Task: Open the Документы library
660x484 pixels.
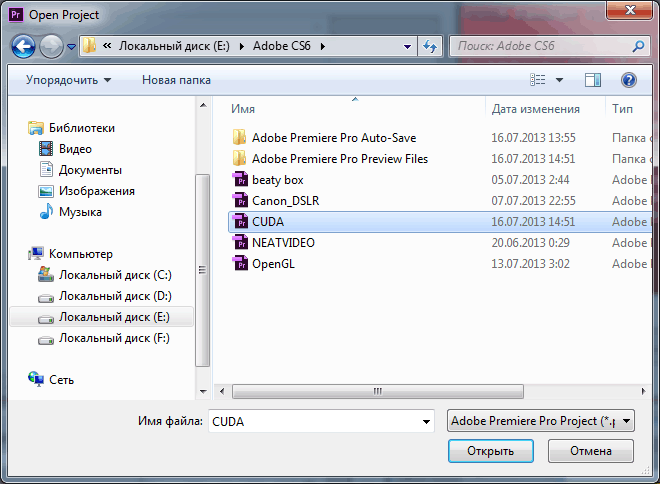Action: [90, 170]
